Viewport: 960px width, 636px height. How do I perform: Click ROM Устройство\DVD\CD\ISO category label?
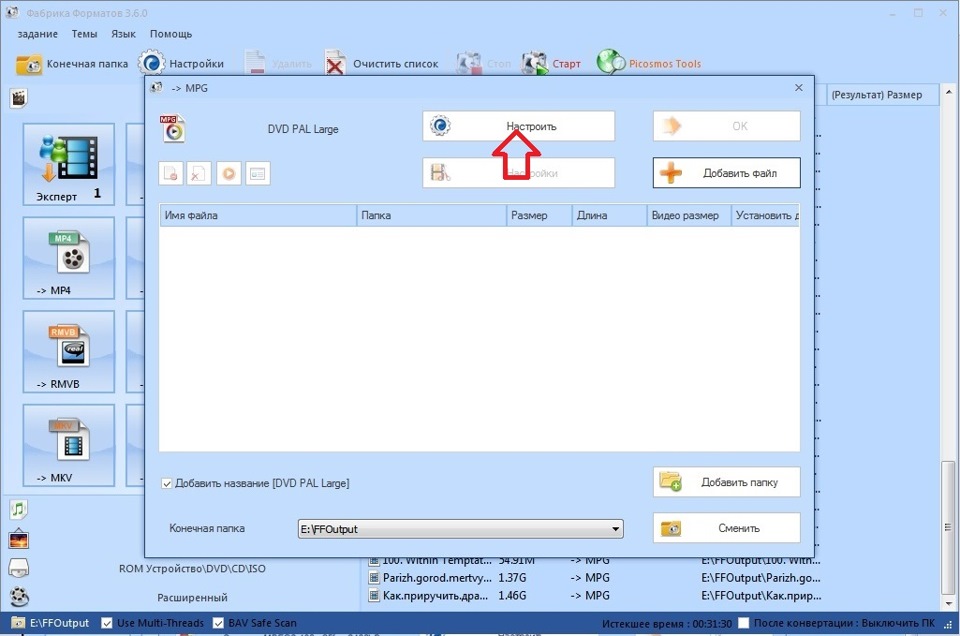pos(192,569)
